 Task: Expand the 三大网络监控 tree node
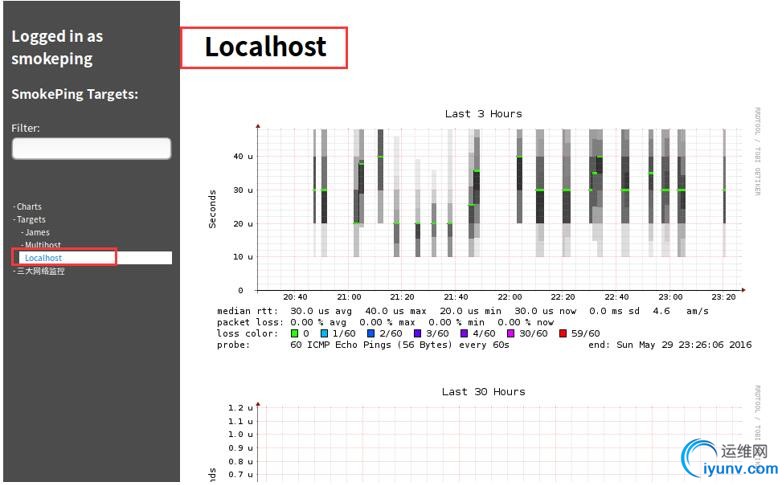(x=40, y=271)
